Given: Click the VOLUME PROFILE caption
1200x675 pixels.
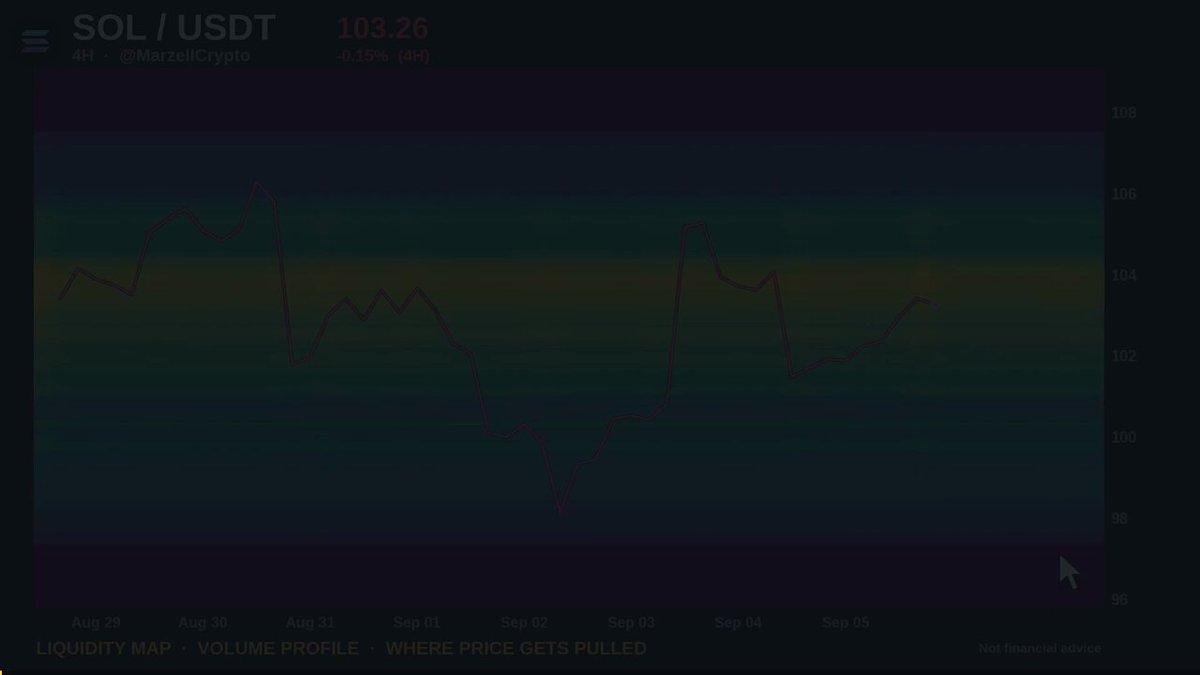Looking at the screenshot, I should point(278,648).
